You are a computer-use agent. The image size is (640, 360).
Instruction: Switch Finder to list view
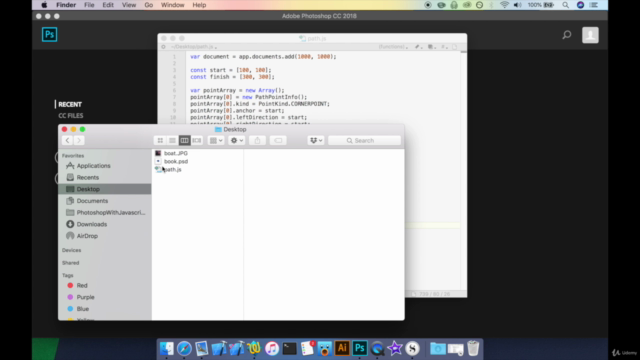pos(172,140)
